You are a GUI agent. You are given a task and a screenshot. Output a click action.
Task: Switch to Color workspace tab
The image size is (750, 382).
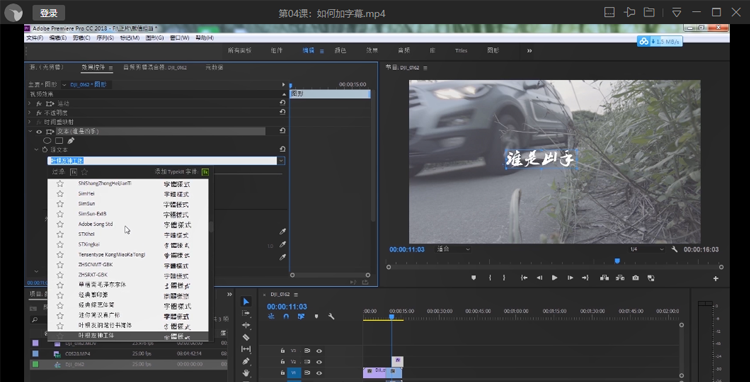tap(340, 50)
